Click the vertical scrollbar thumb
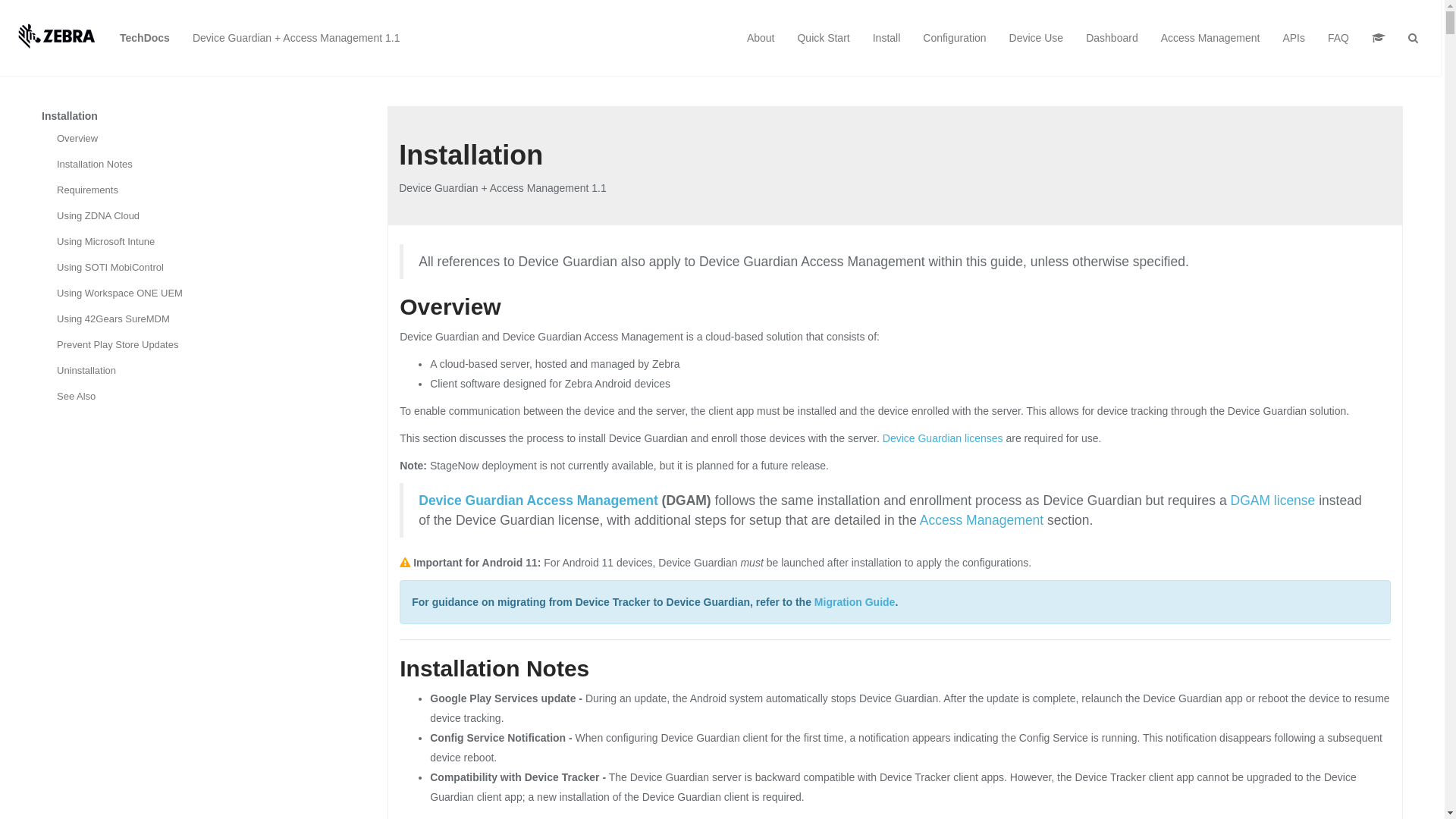Image resolution: width=1456 pixels, height=819 pixels. [x=1450, y=23]
